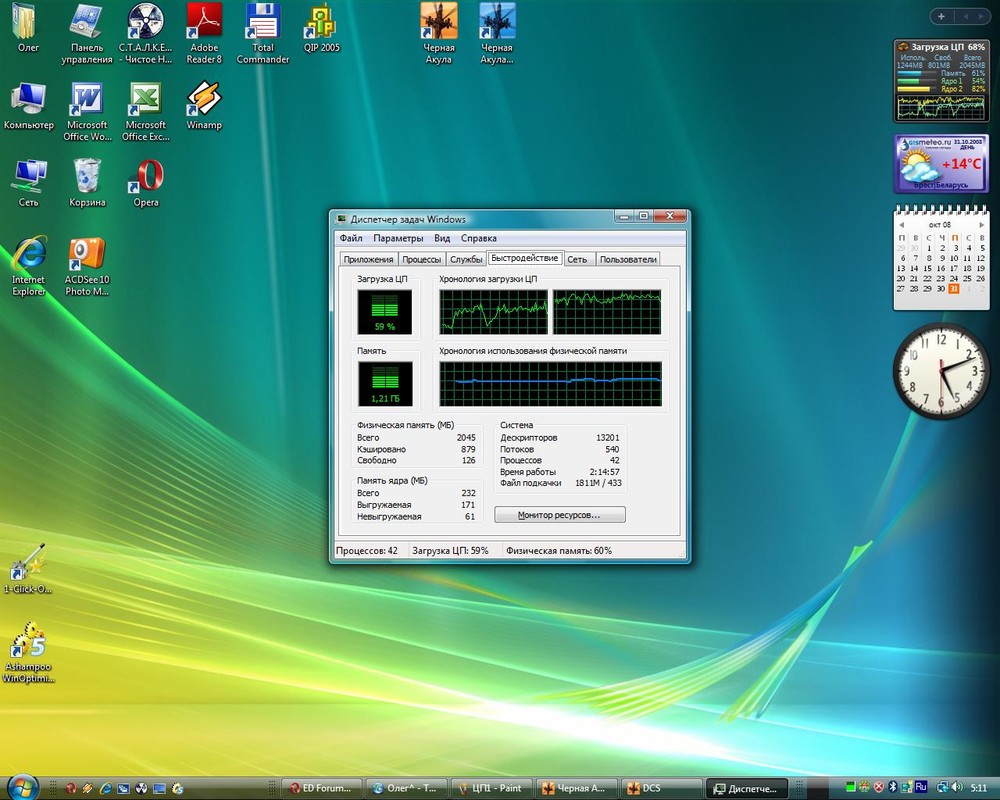Expand the Параметры menu

[398, 238]
